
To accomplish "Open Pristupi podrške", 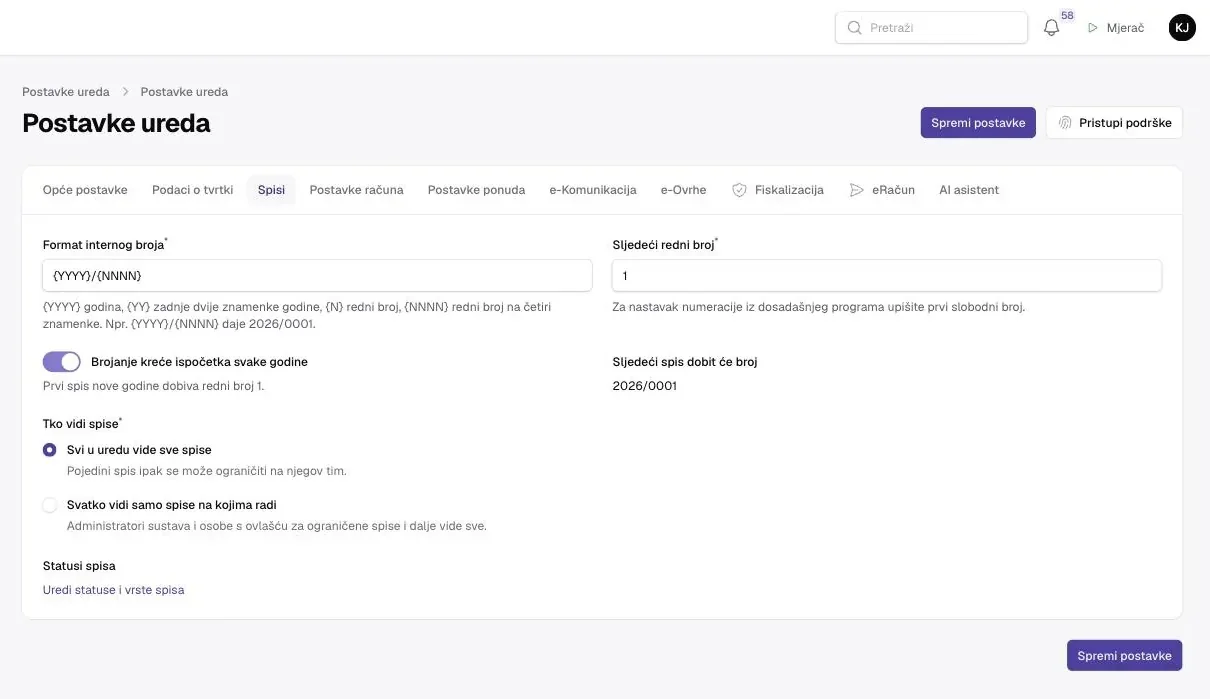I will point(1115,123).
